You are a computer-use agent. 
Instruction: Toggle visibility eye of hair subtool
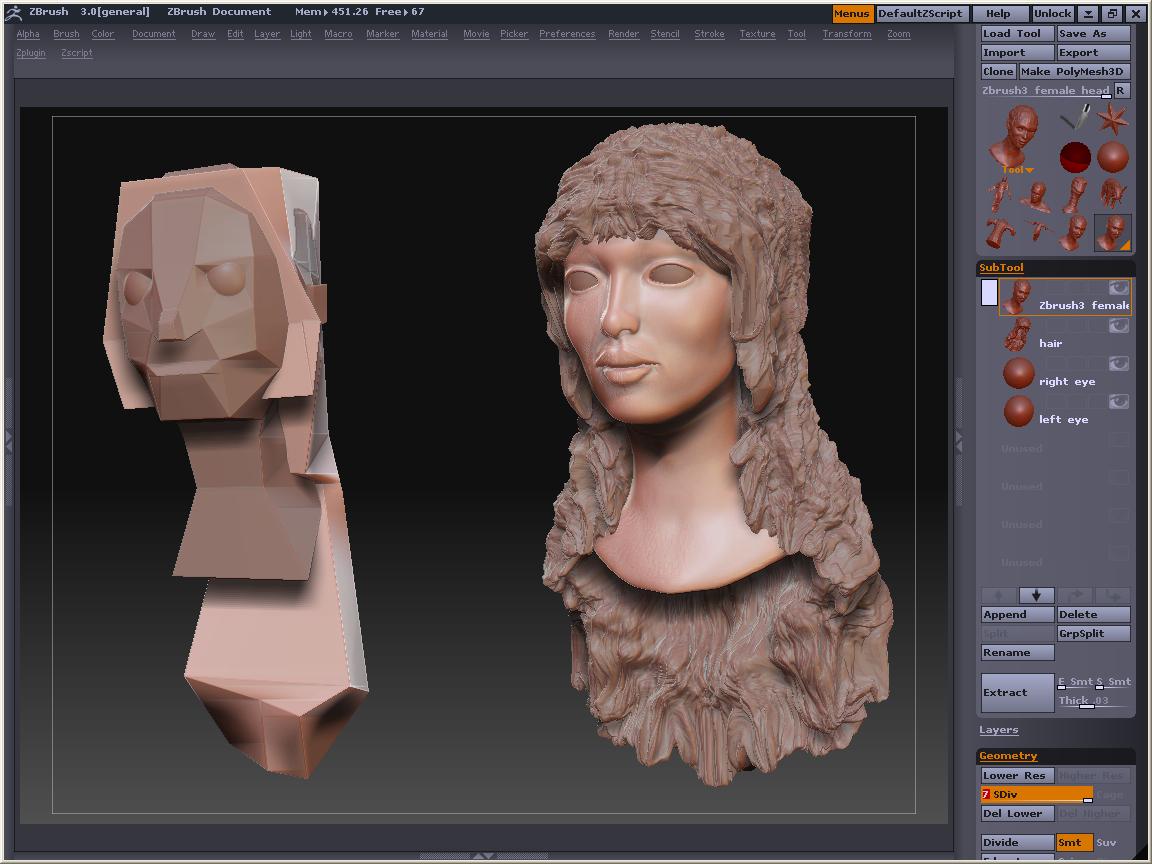(1118, 325)
